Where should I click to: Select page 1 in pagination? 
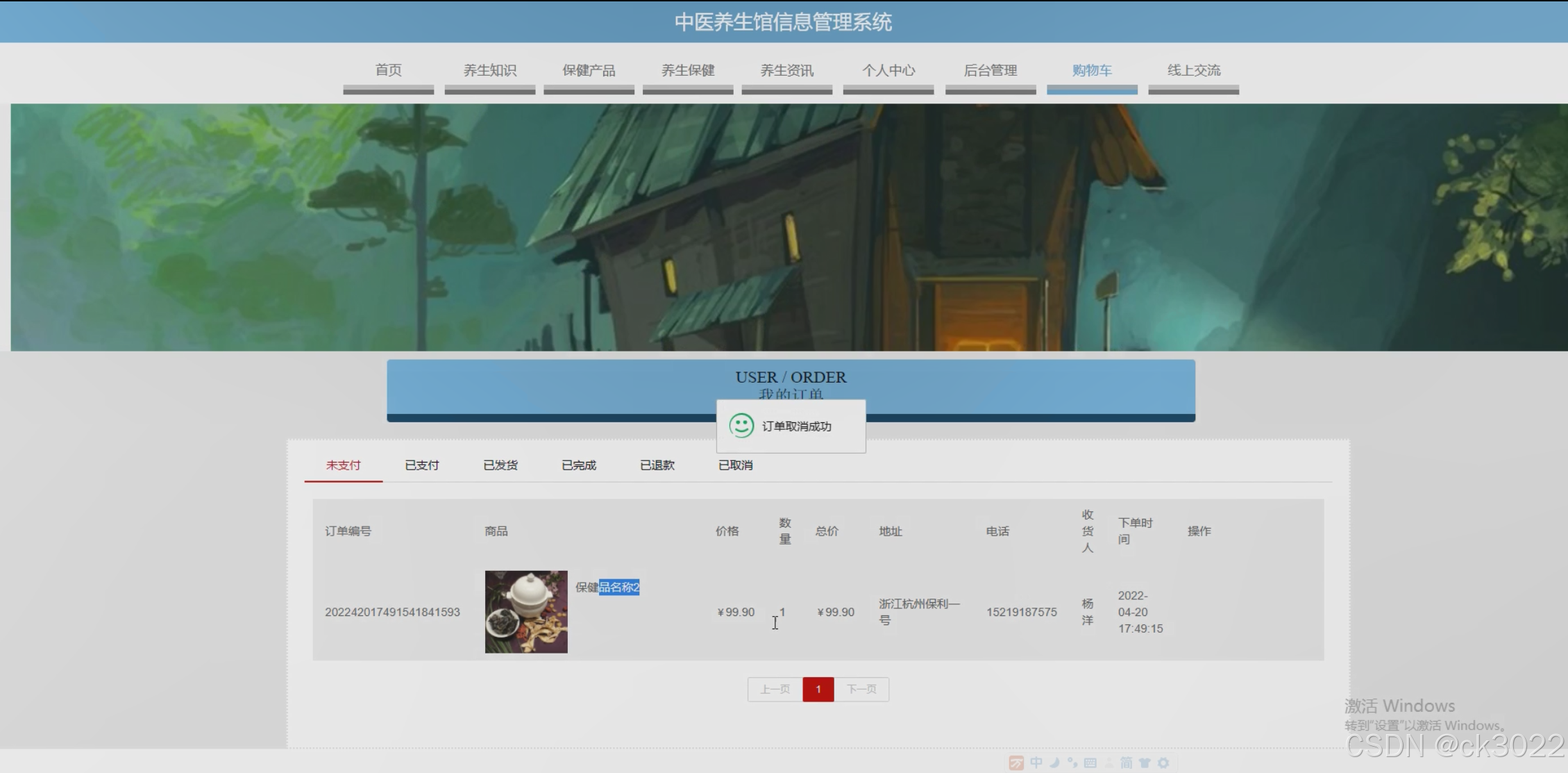[818, 689]
